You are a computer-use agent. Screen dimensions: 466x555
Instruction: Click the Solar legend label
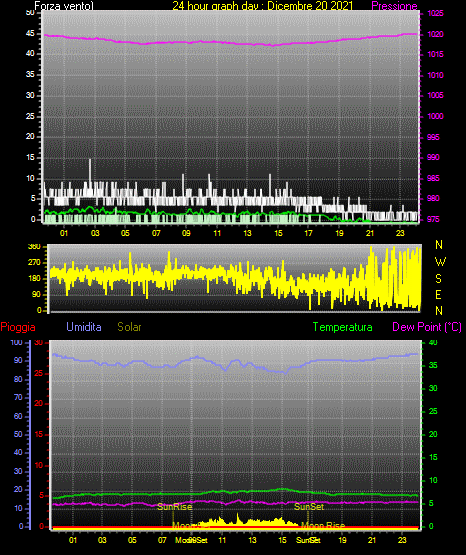129,327
